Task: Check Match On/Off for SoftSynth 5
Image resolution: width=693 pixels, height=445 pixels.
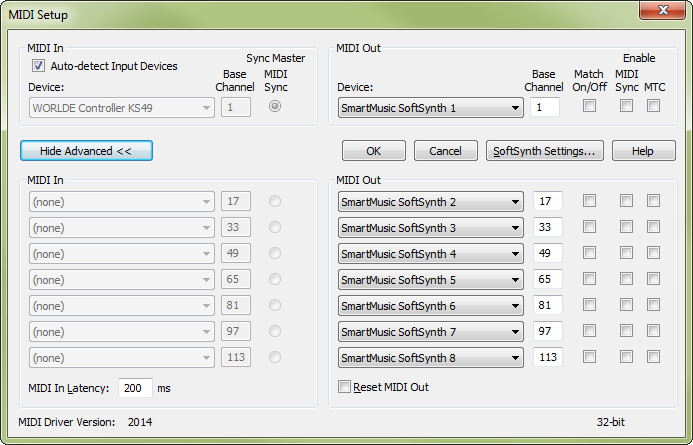Action: click(590, 279)
